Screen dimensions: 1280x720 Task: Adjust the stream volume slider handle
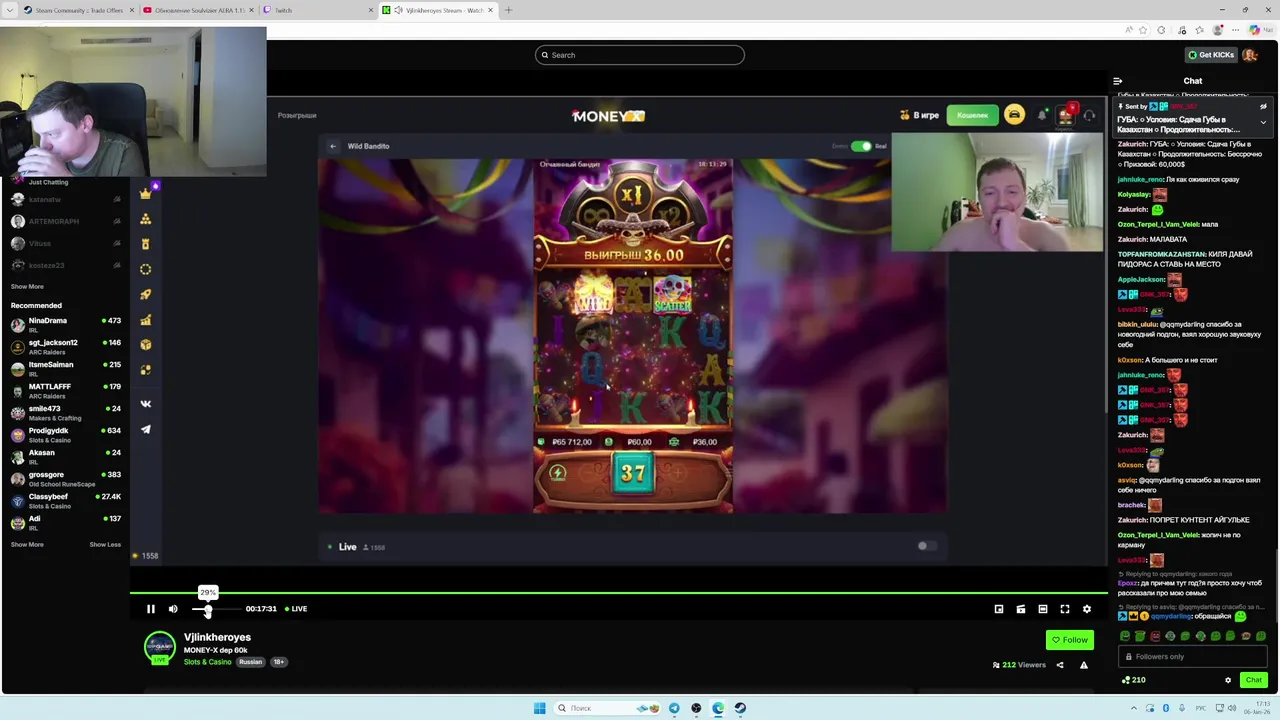[208, 609]
